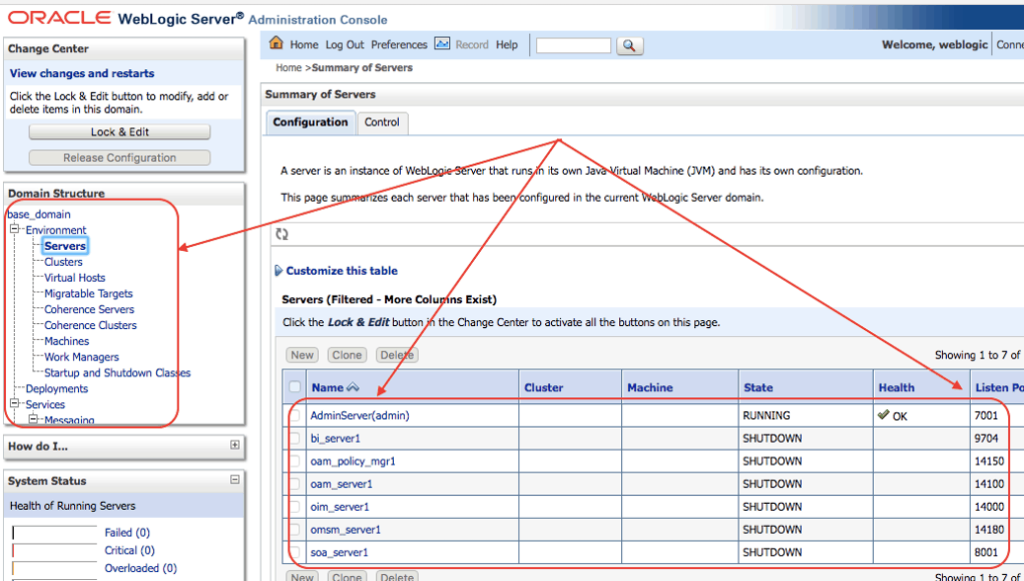
Task: Open Help from toolbar
Action: 507,44
